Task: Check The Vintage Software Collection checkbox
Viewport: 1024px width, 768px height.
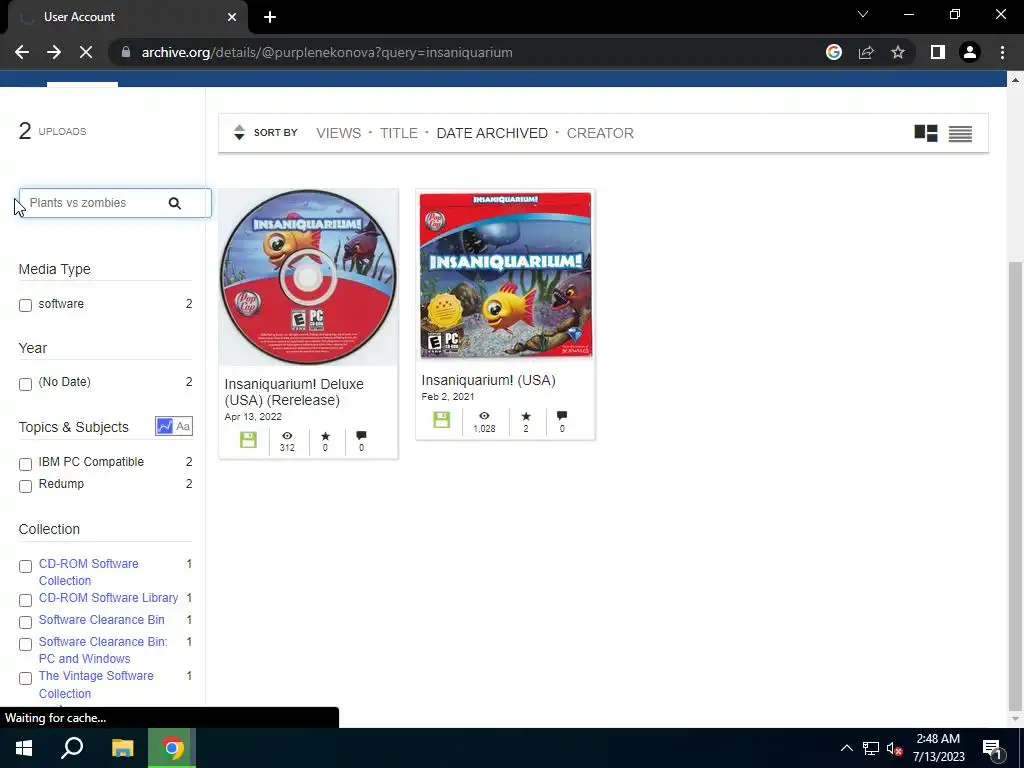Action: click(25, 678)
